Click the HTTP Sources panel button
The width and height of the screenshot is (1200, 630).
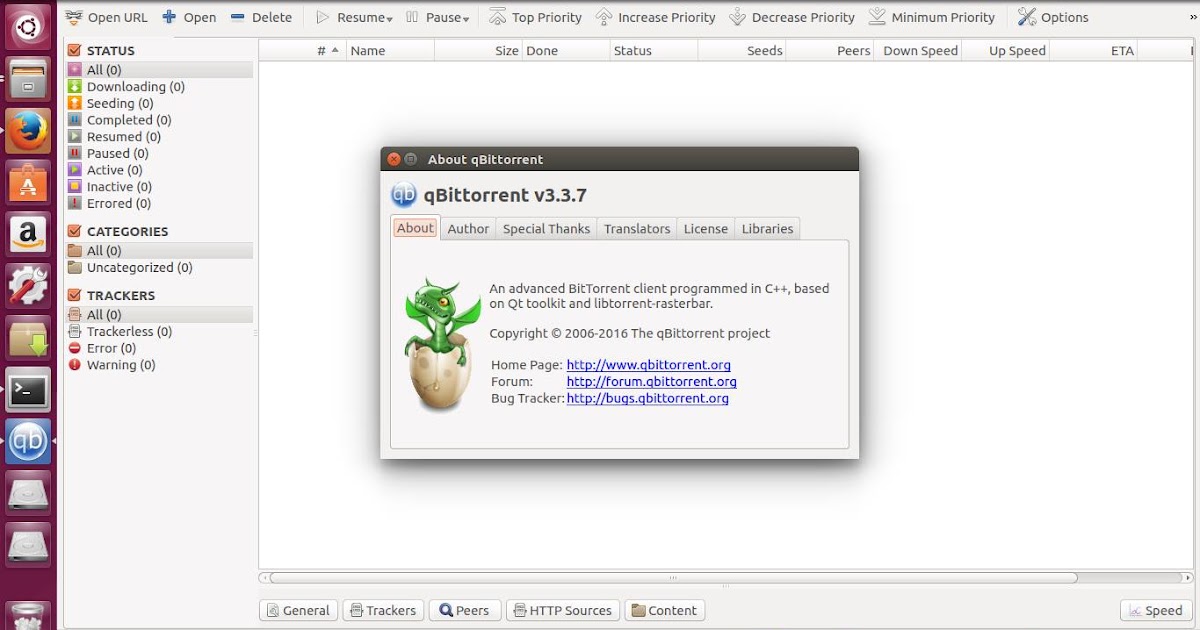click(562, 610)
